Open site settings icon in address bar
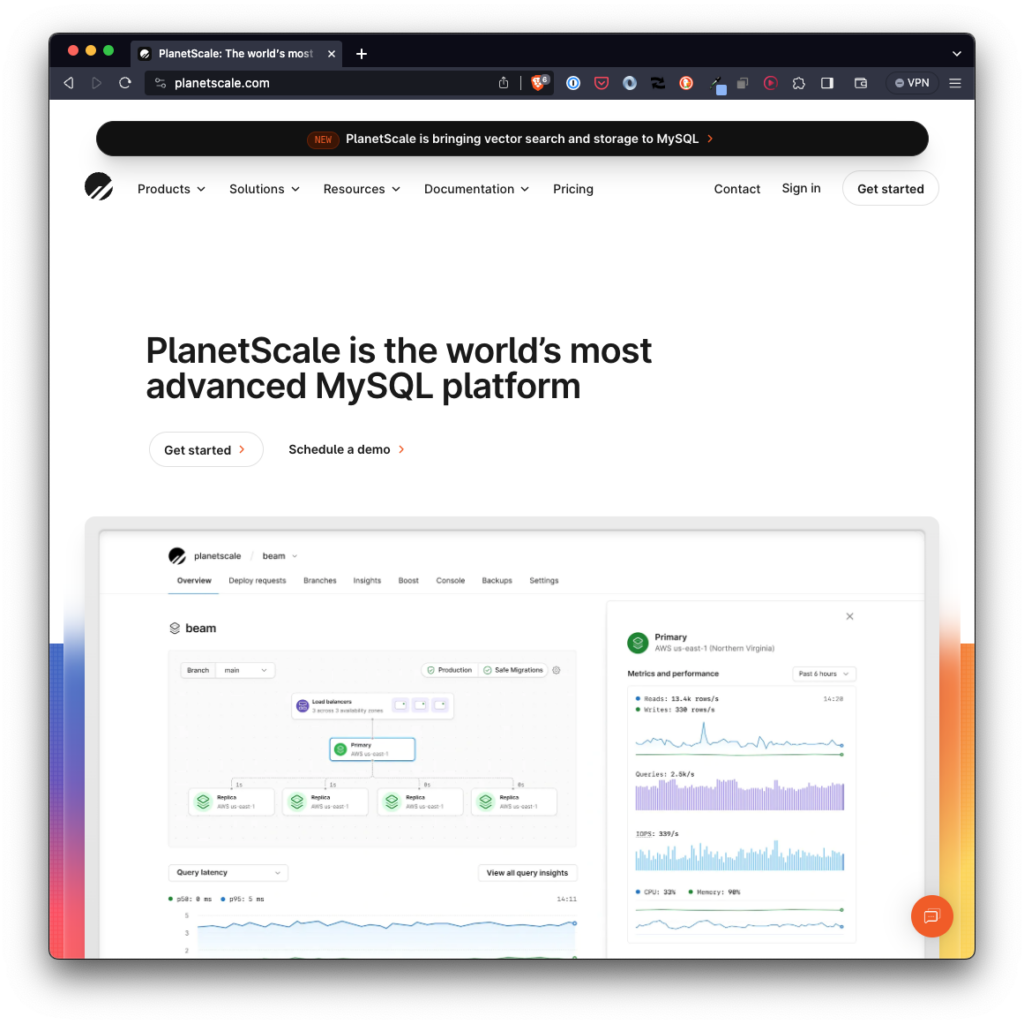Viewport: 1024px width, 1024px height. point(160,83)
